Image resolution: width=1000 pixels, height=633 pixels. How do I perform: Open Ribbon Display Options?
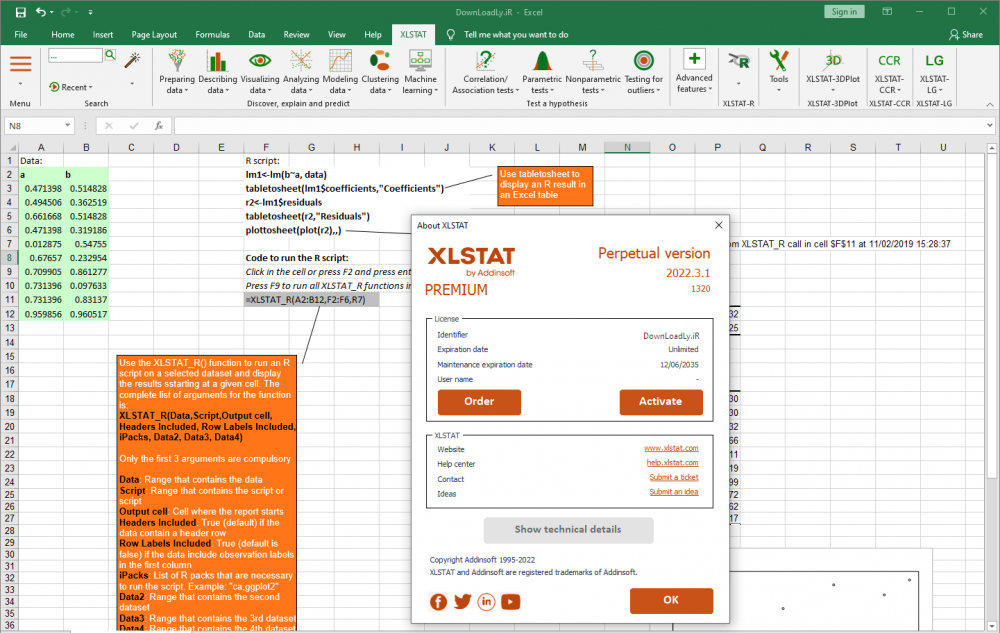(887, 11)
